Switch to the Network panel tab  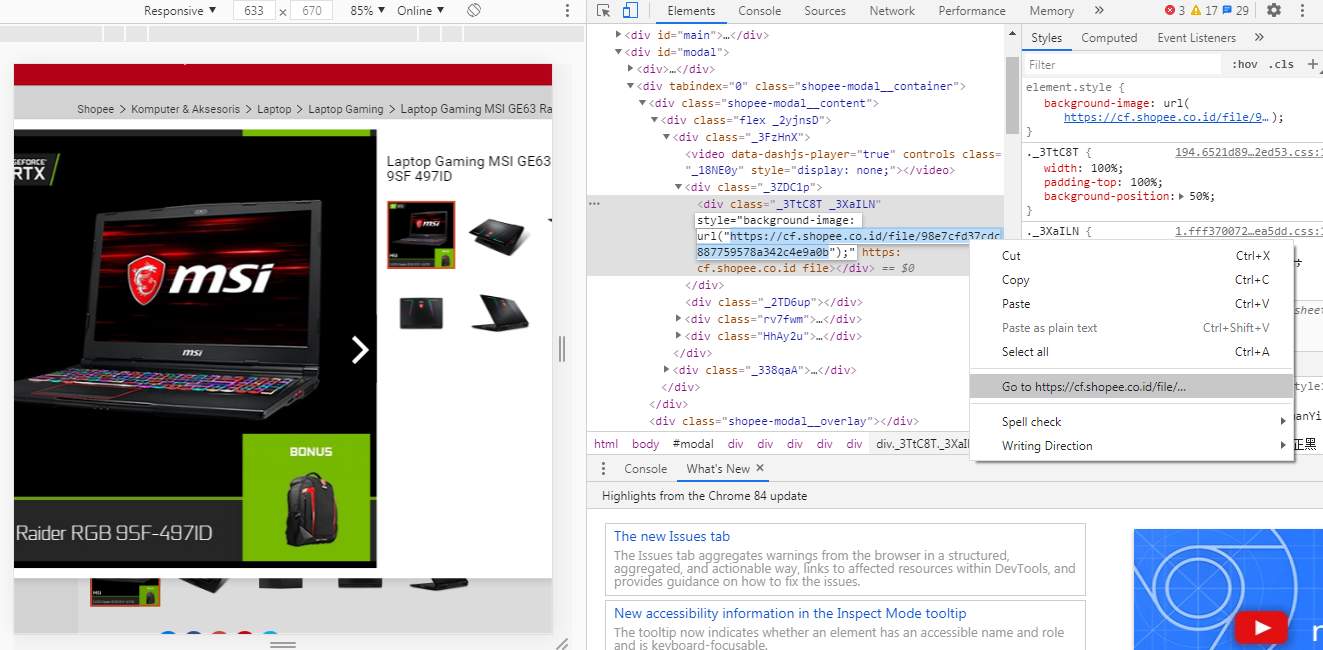click(892, 10)
